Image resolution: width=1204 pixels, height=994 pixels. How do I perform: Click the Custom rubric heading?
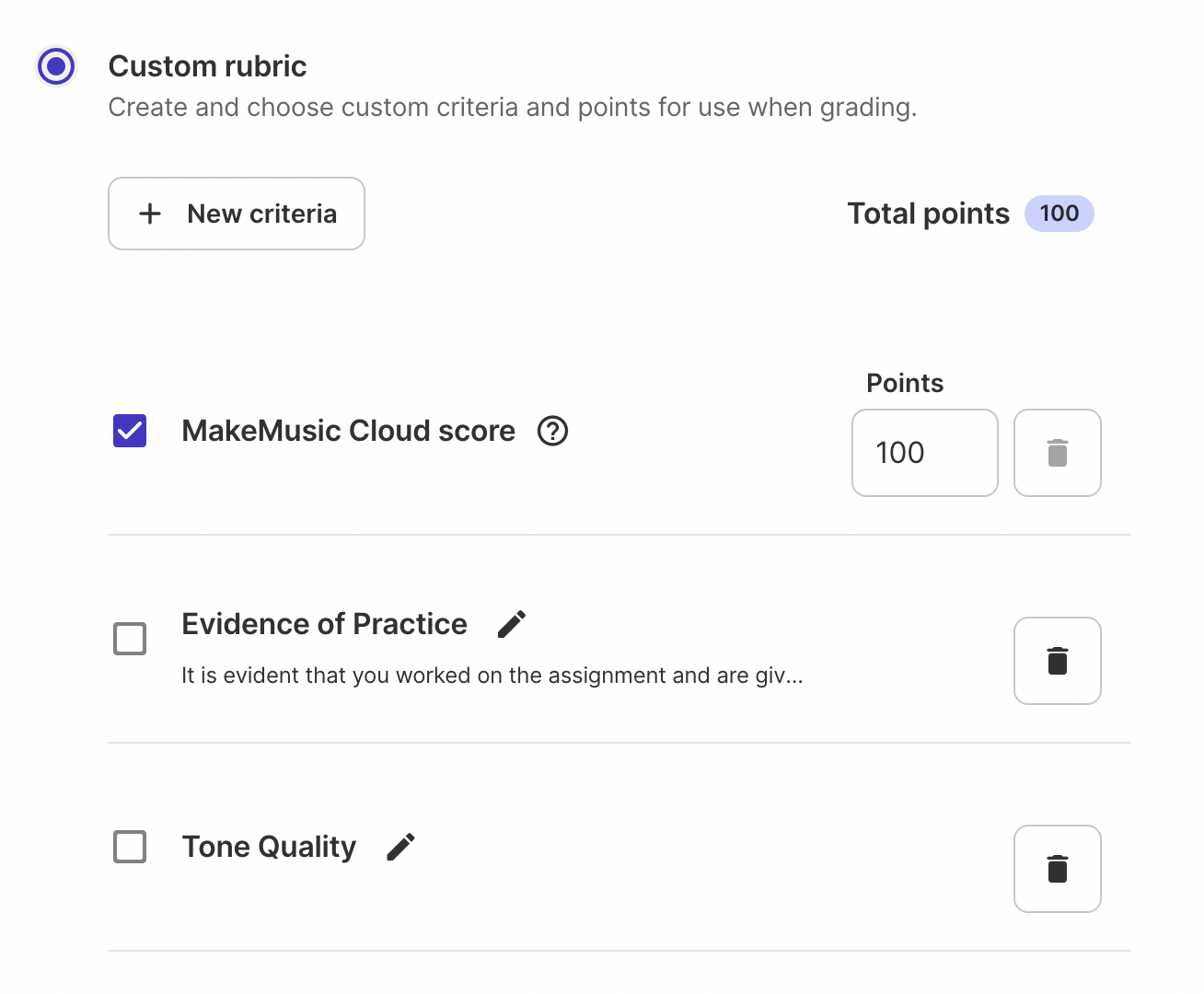point(207,66)
